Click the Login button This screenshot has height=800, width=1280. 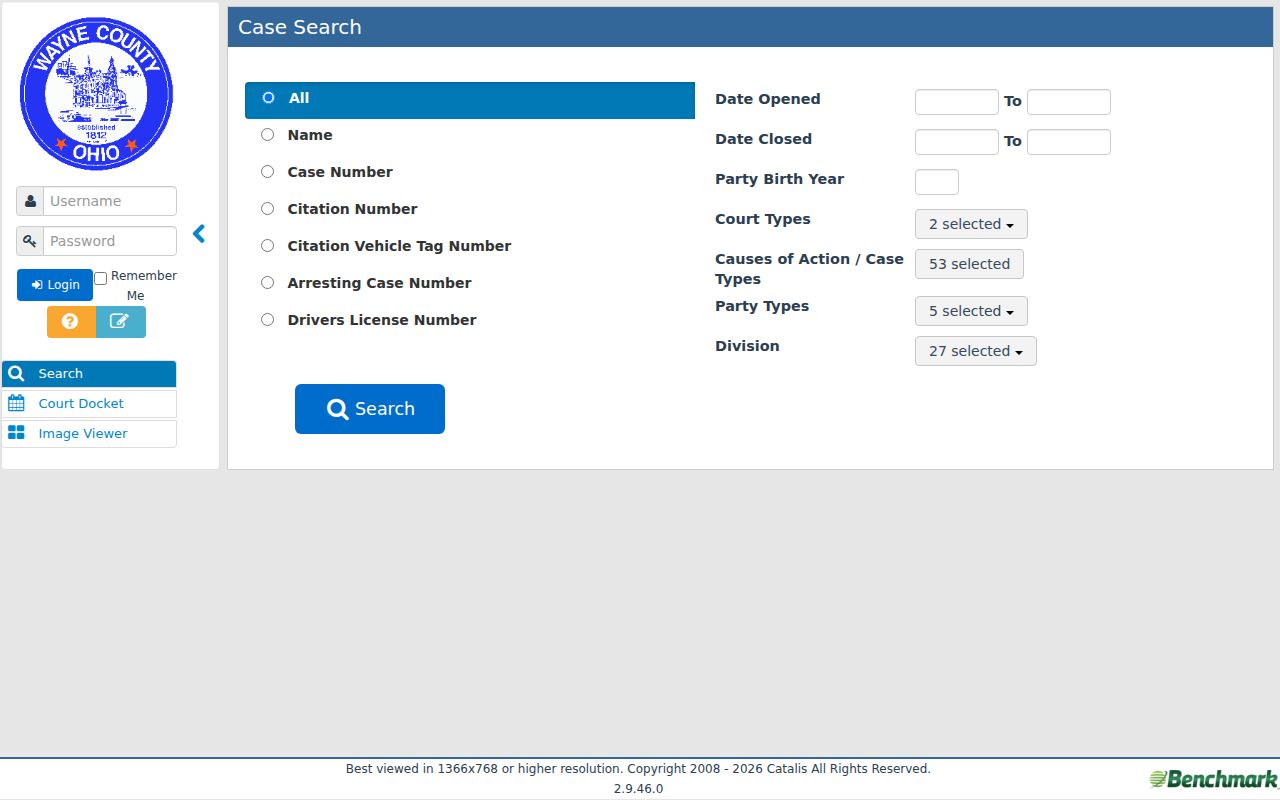tap(55, 285)
